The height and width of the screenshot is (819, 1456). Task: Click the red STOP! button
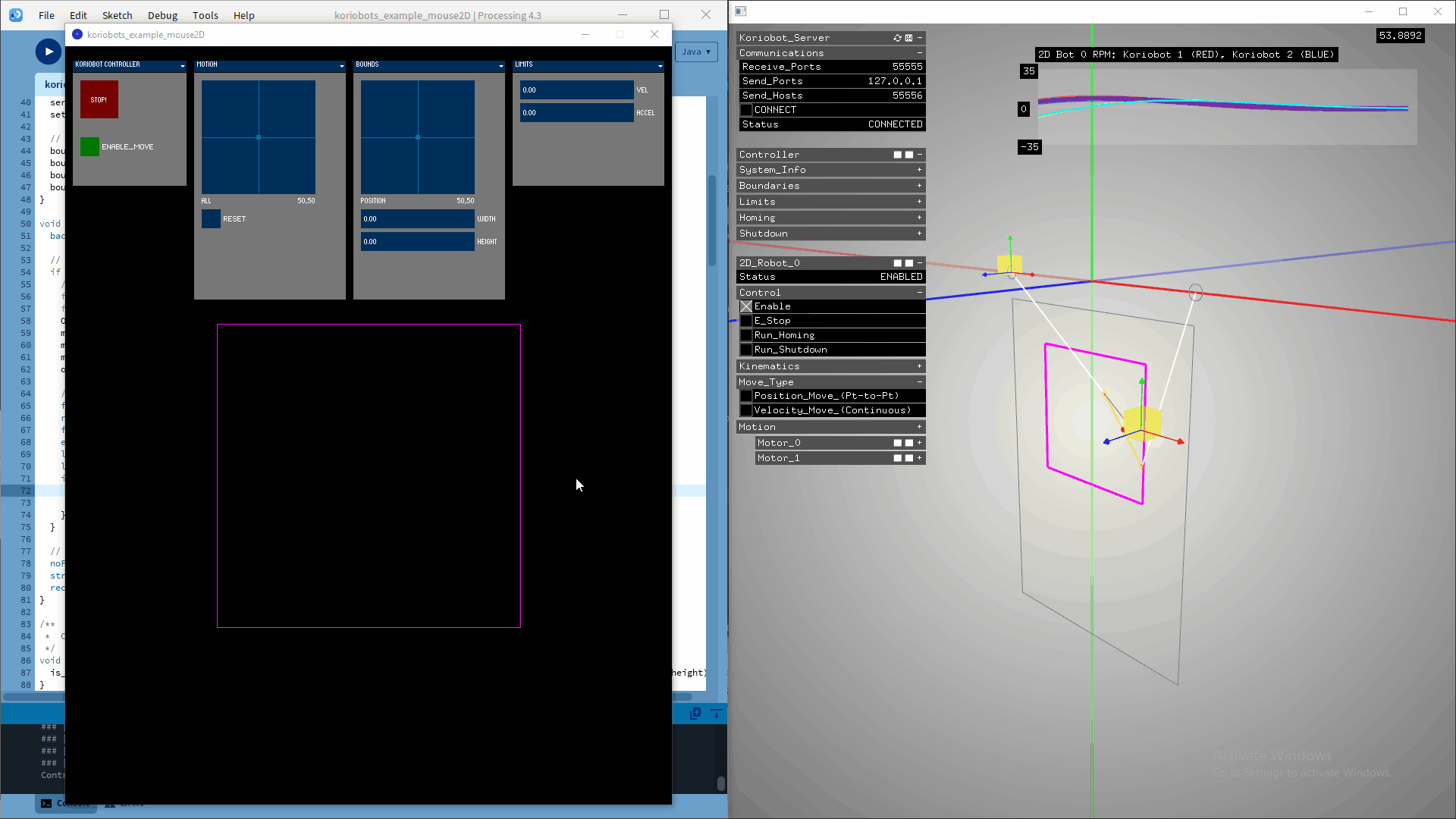tap(99, 99)
